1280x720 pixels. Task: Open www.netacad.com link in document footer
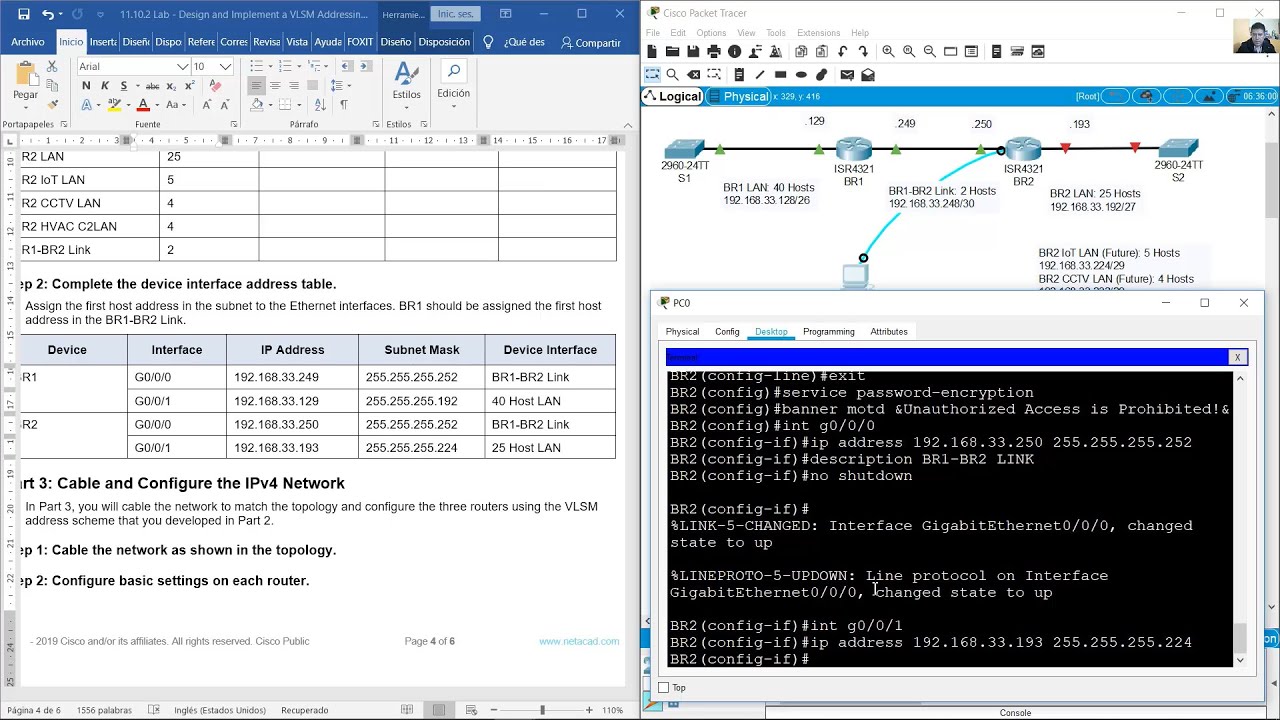(579, 641)
